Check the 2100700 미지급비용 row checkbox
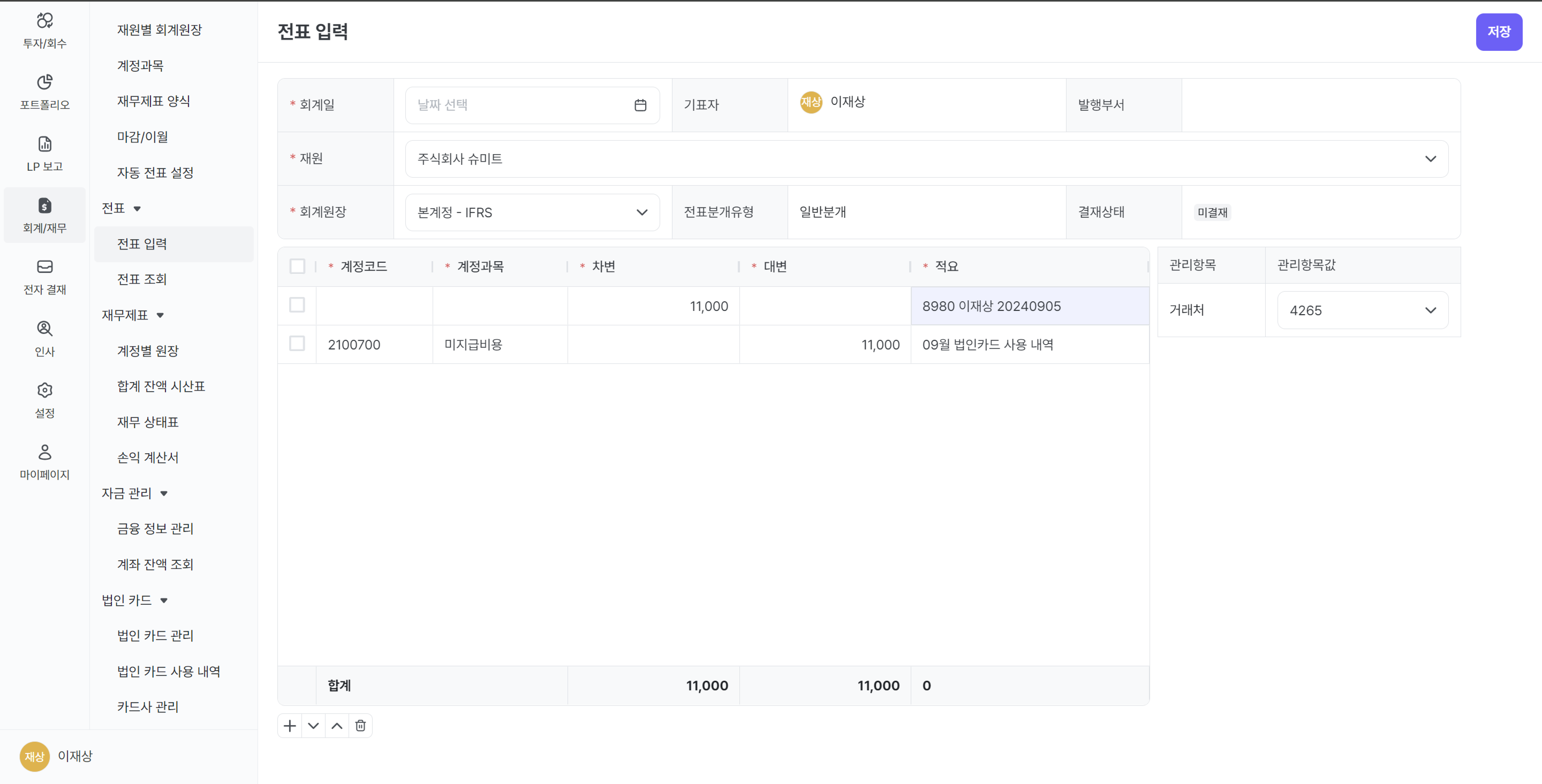This screenshot has width=1542, height=784. point(297,344)
